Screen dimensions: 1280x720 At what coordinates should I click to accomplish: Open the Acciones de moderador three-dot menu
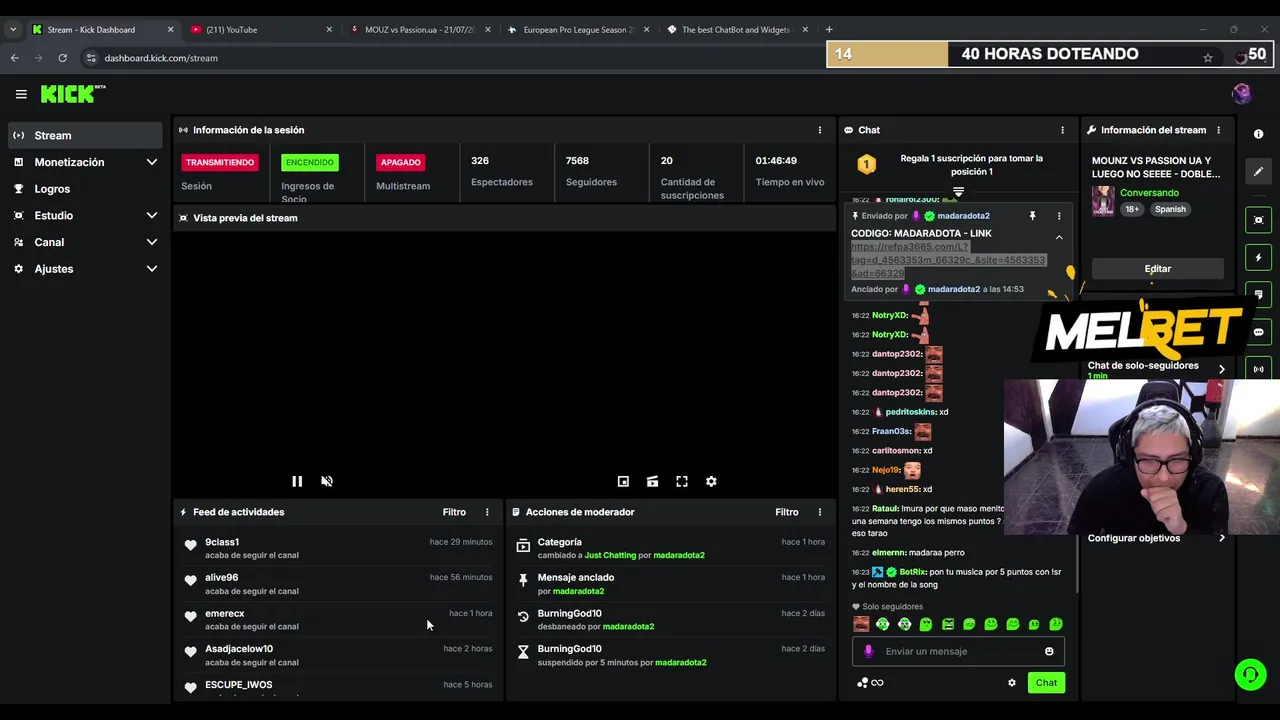(820, 512)
